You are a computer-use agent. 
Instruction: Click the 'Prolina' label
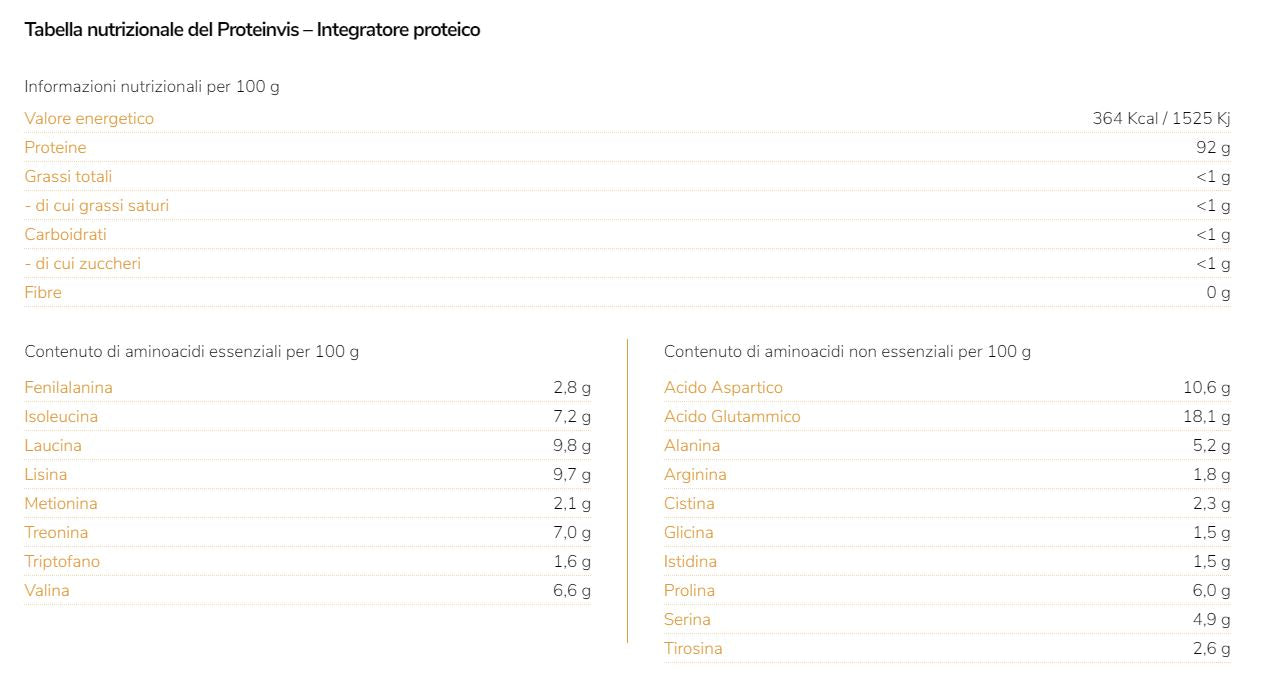pos(689,590)
